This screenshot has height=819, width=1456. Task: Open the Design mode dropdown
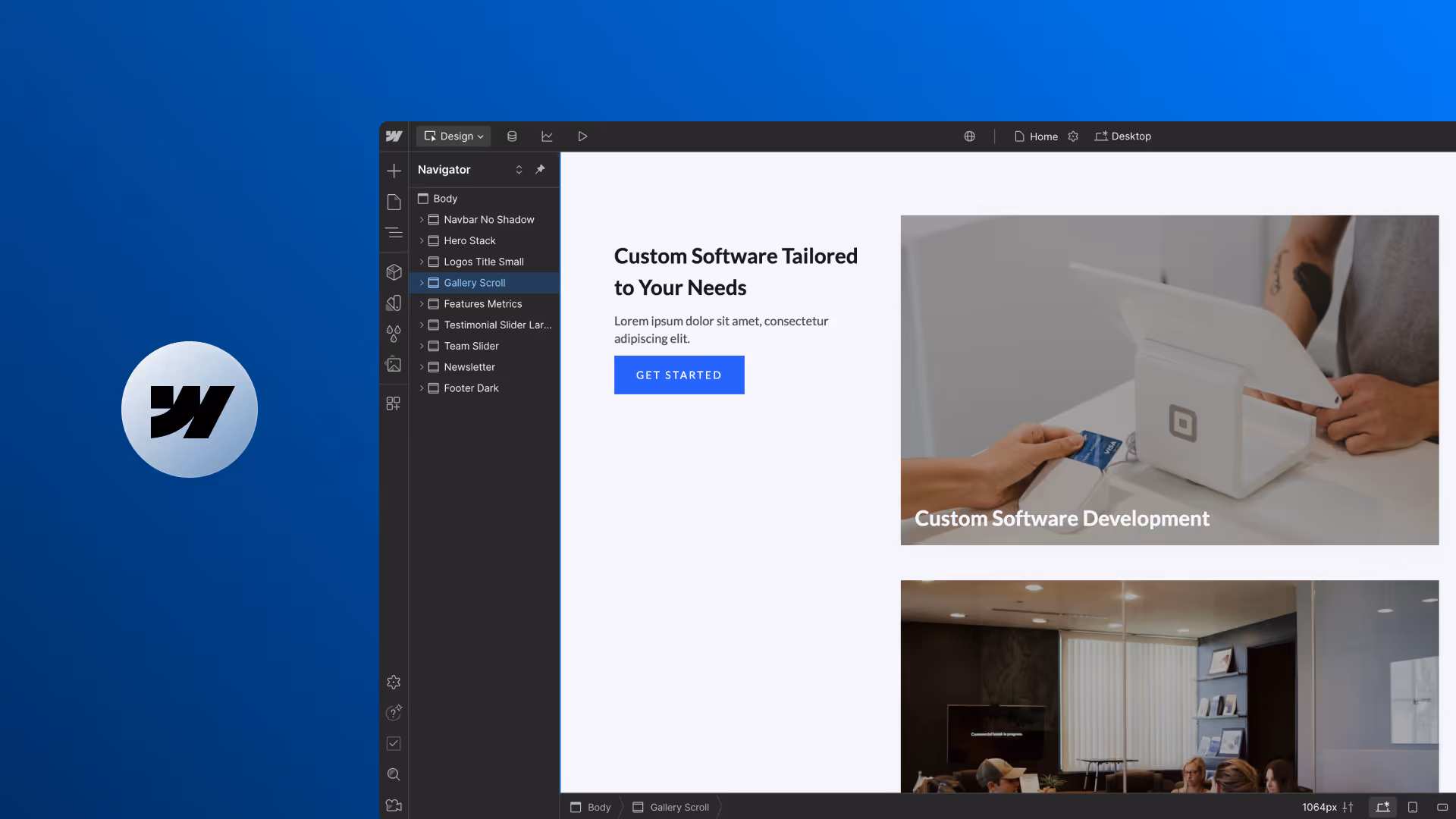coord(453,136)
